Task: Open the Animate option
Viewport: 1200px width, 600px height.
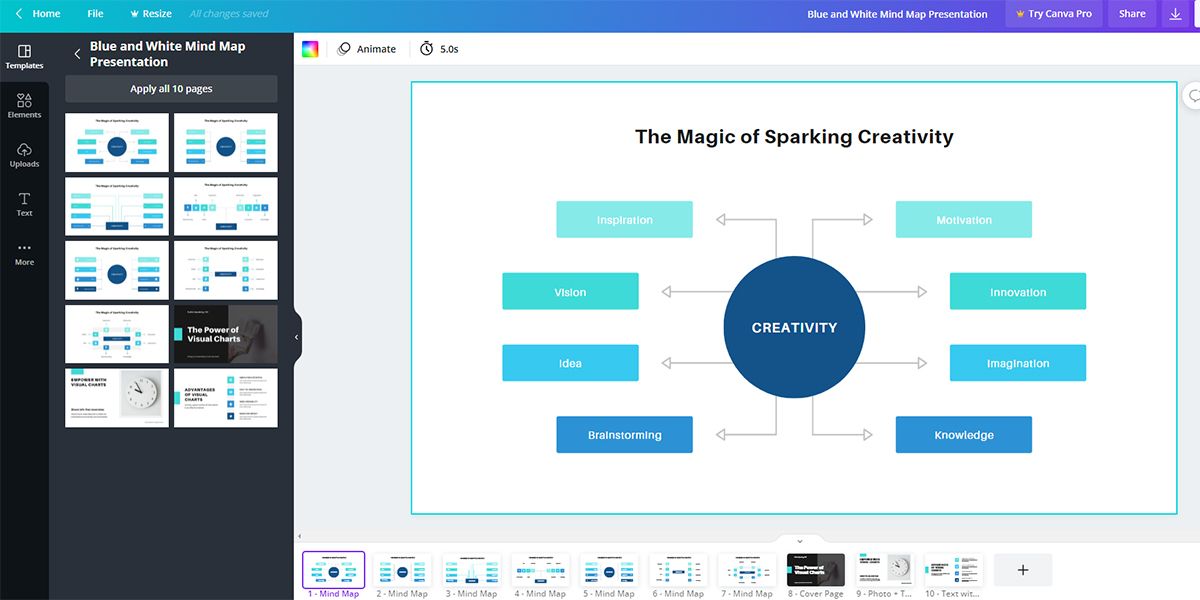Action: (x=367, y=49)
